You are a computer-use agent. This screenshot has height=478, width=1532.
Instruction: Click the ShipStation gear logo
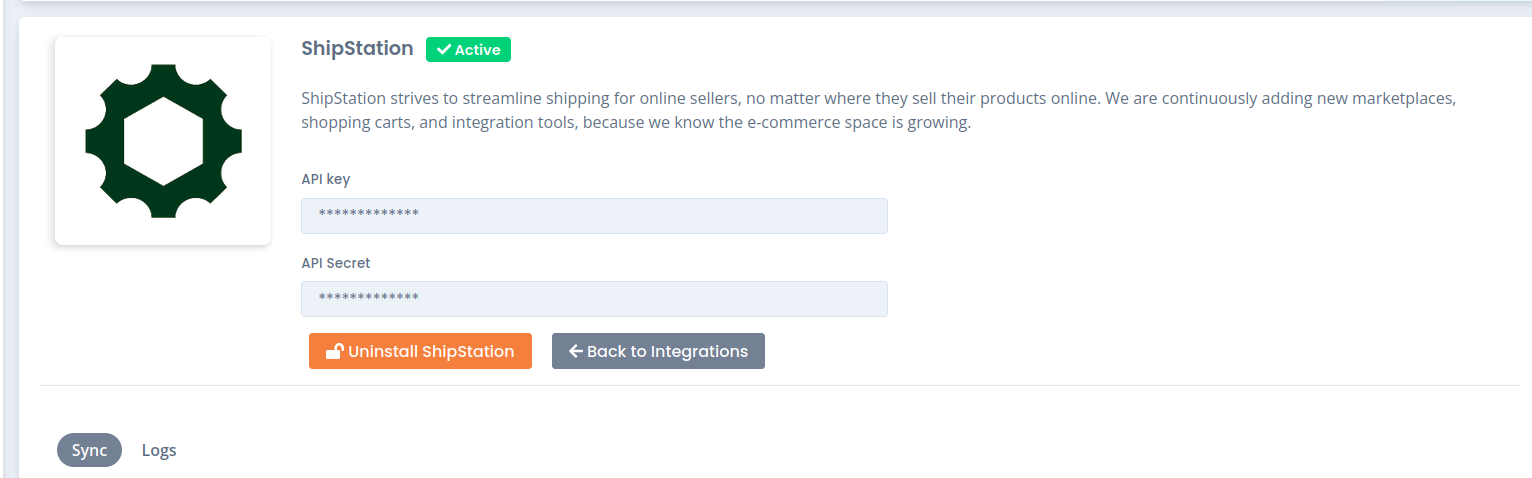coord(163,141)
